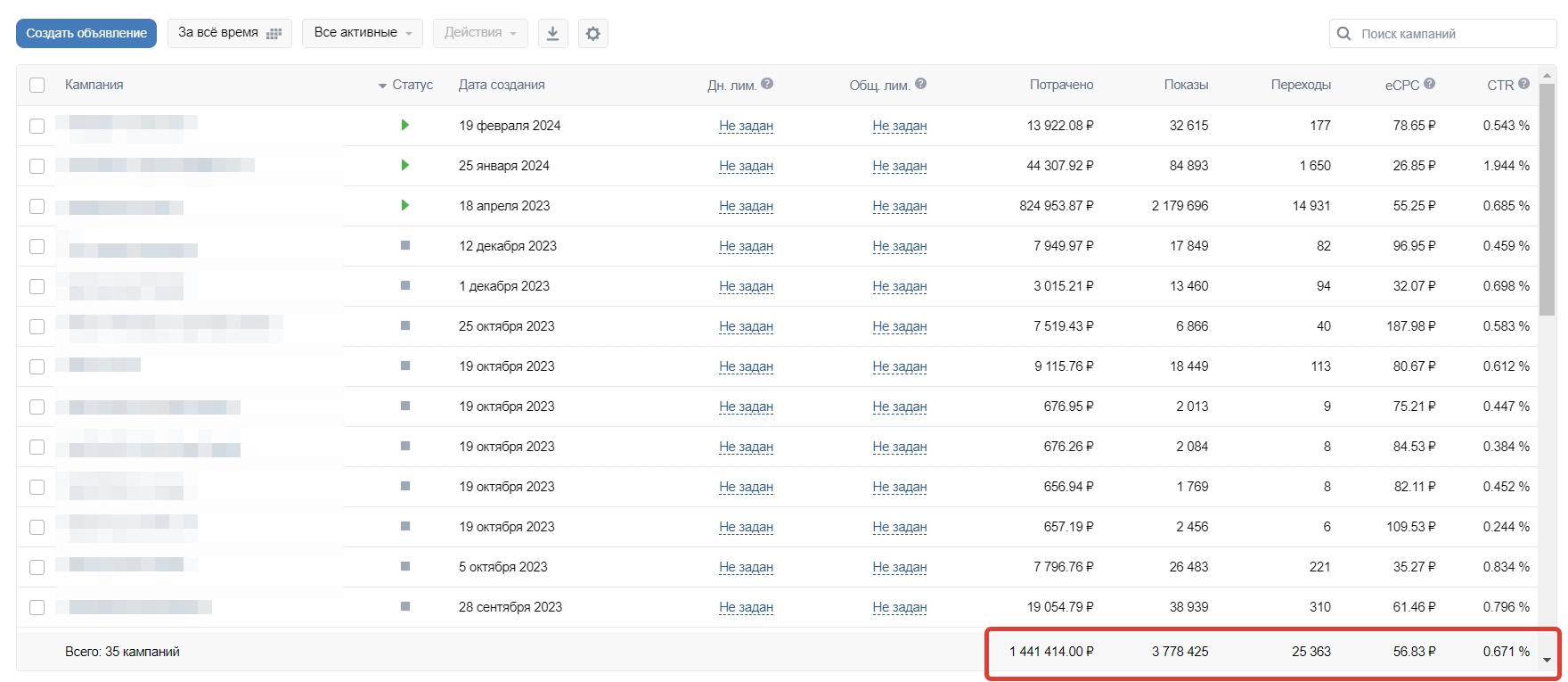Click green play status of 19 февраля 2024 campaign
This screenshot has width=1568, height=682.
click(405, 125)
